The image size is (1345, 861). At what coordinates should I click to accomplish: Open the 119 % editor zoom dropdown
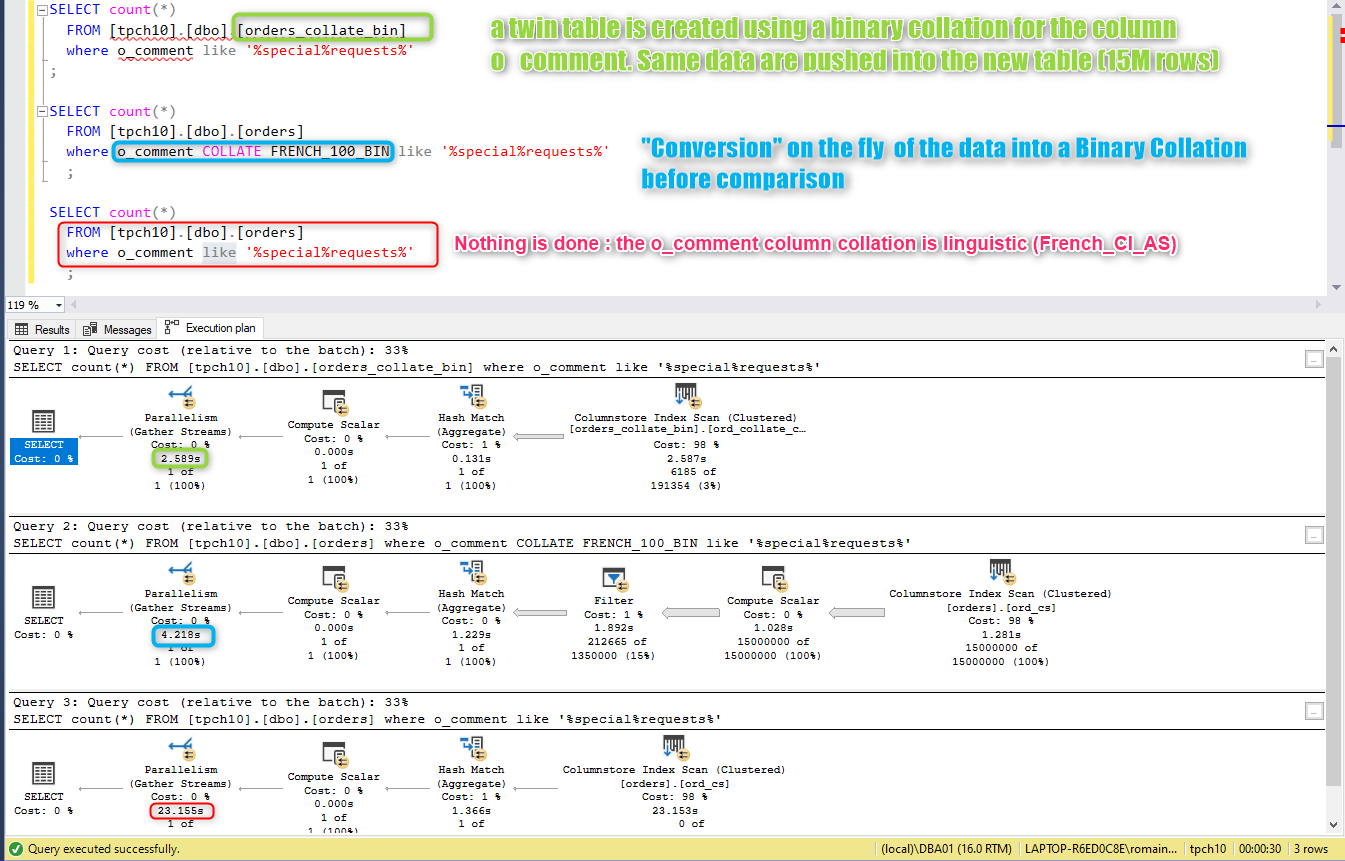pos(59,305)
